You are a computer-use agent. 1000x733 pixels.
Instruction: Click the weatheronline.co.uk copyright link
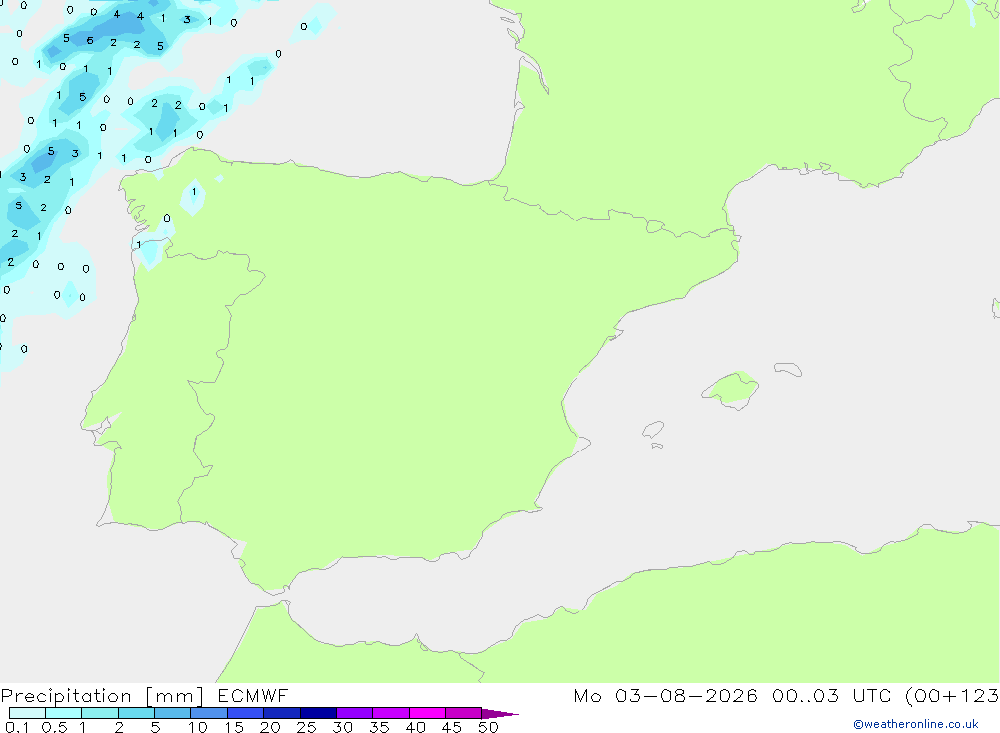(x=916, y=724)
